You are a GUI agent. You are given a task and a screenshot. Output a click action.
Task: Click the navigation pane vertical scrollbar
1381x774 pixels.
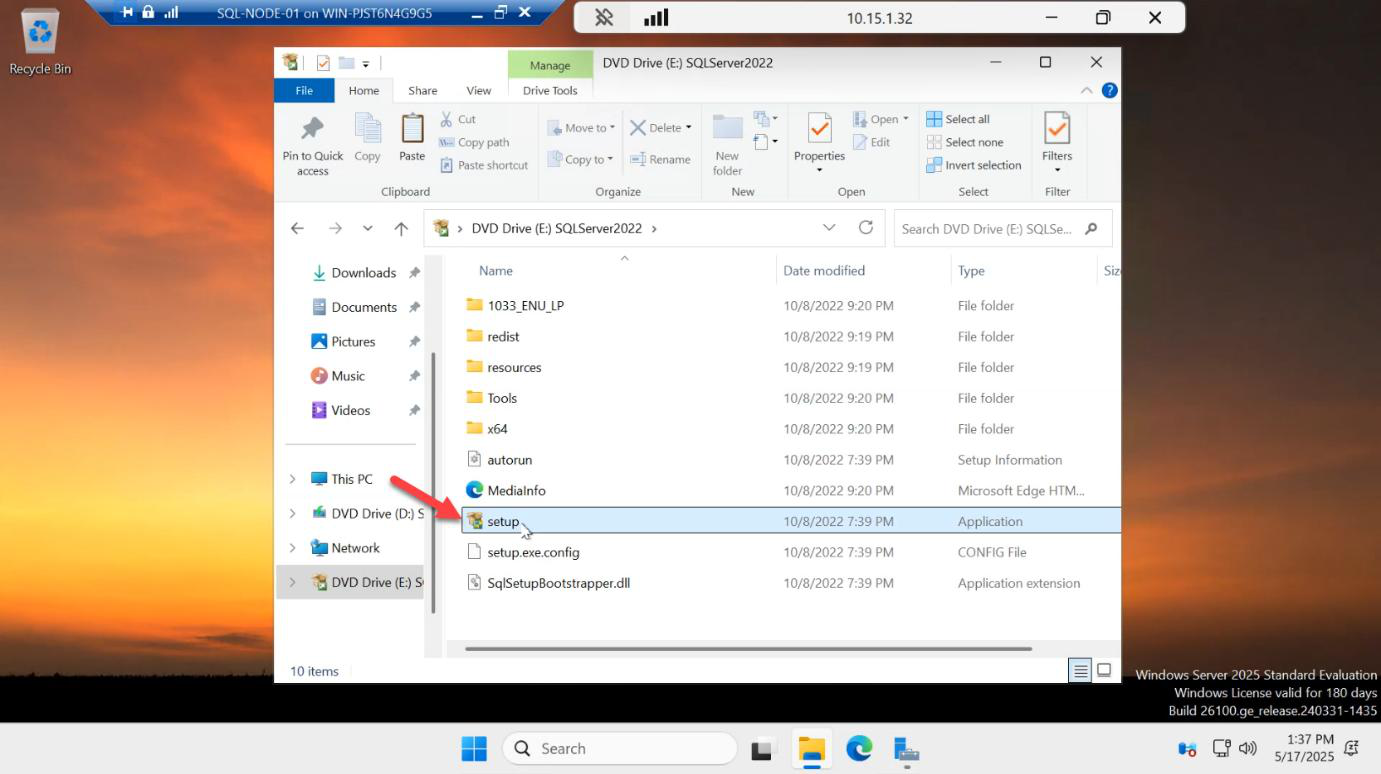click(x=433, y=482)
